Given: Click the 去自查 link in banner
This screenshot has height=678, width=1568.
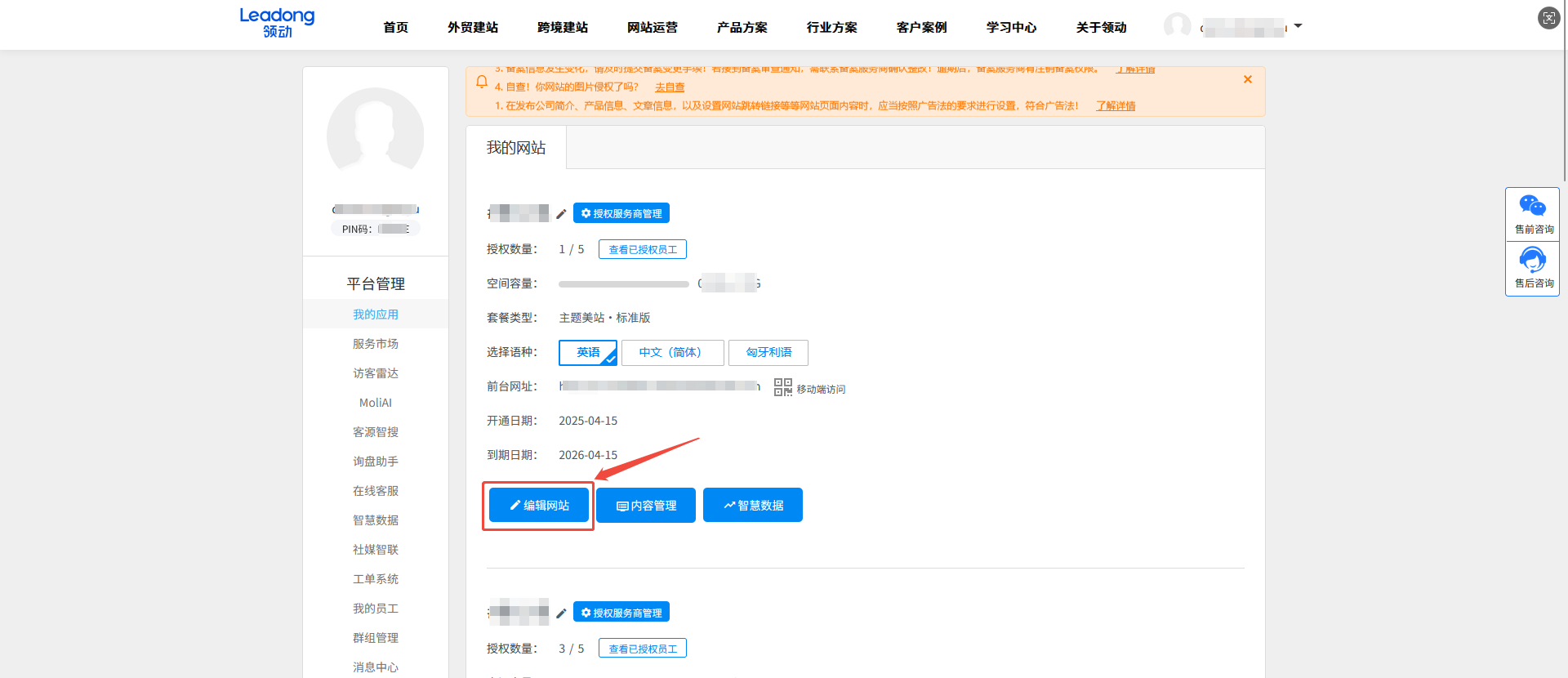Looking at the screenshot, I should pyautogui.click(x=670, y=87).
